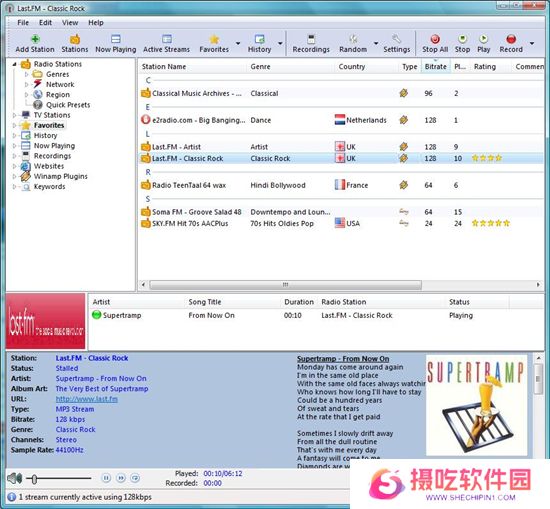The width and height of the screenshot is (550, 509).
Task: Click the round button right of skip forward
Action: tap(135, 478)
